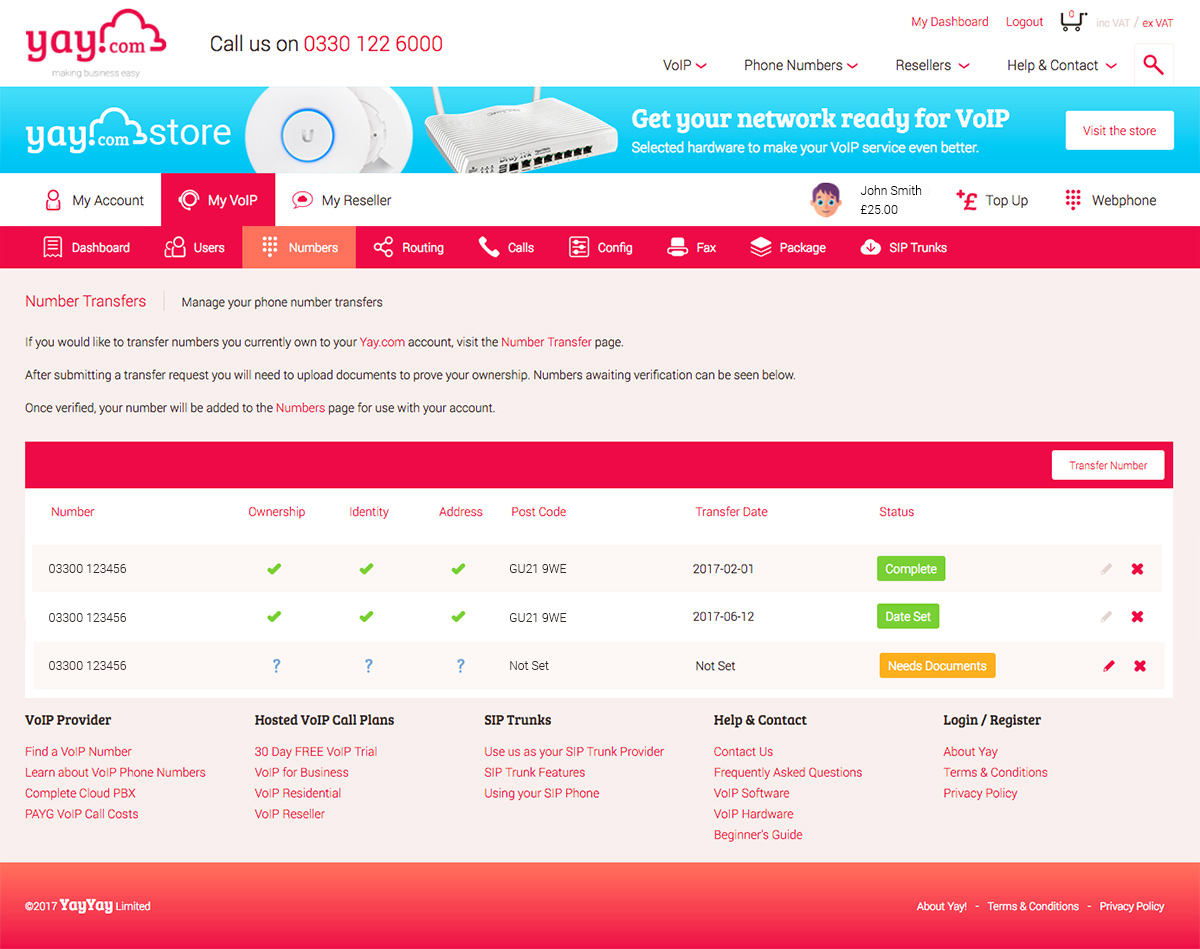This screenshot has height=949, width=1200.
Task: Click the greyed pencil in the Complete row
Action: click(x=1106, y=569)
